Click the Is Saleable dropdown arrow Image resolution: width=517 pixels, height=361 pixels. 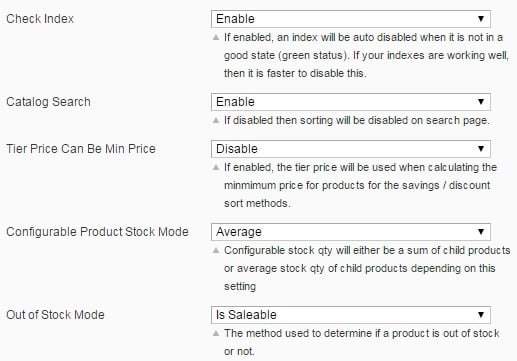481,315
